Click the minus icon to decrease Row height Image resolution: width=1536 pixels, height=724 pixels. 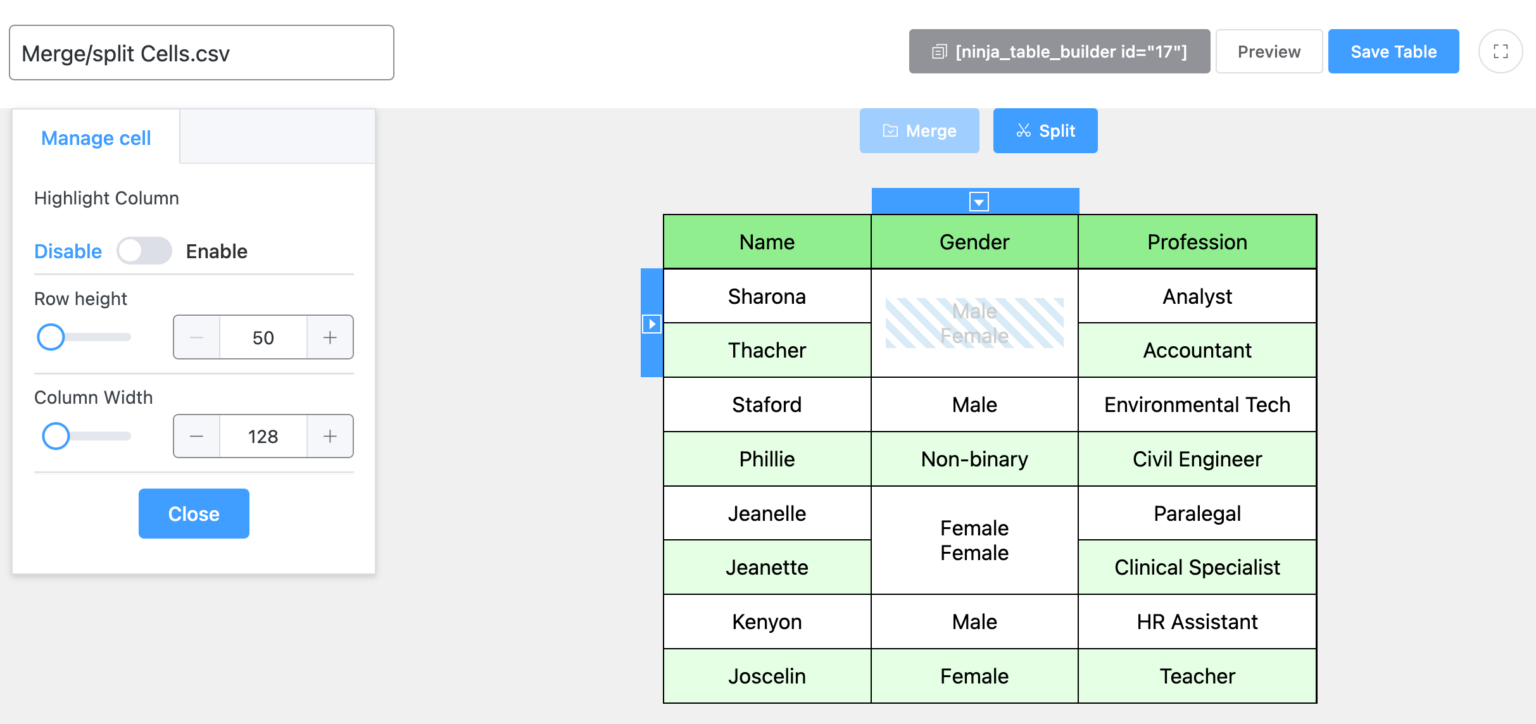point(196,337)
